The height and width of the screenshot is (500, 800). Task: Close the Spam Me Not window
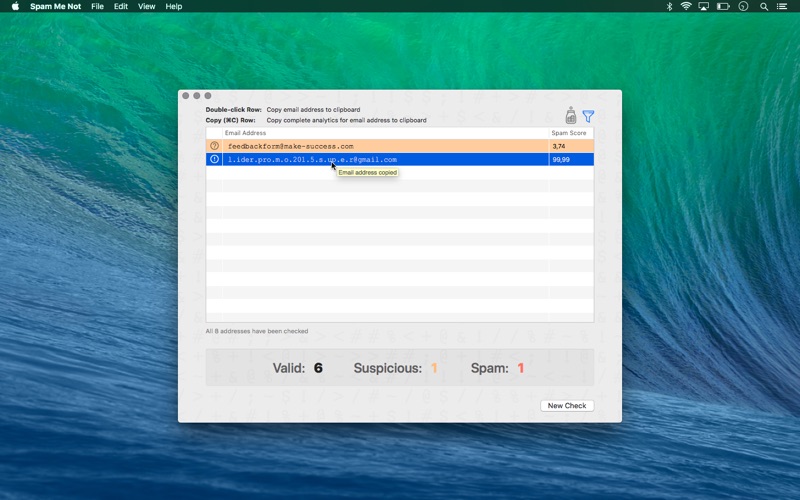coord(186,95)
